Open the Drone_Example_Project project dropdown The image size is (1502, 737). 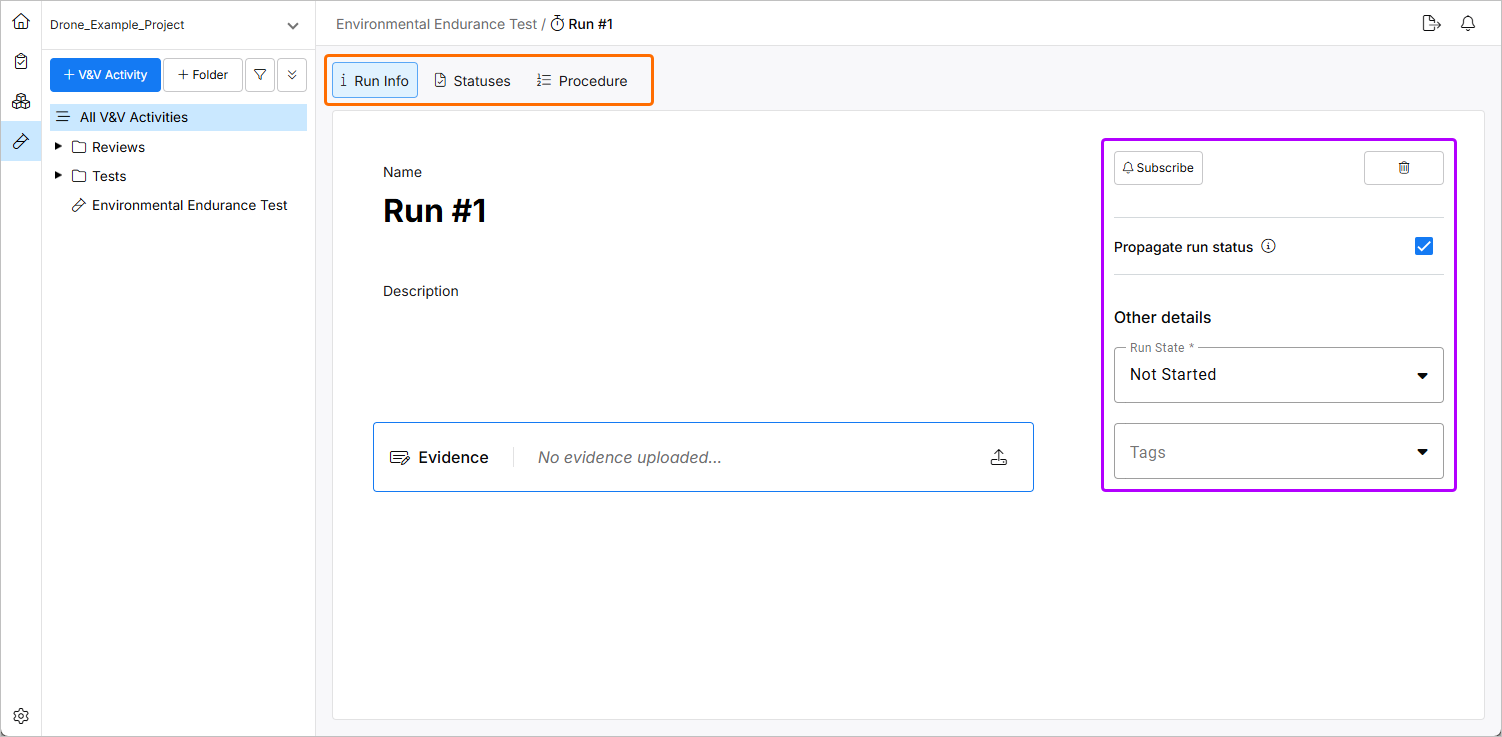click(176, 25)
